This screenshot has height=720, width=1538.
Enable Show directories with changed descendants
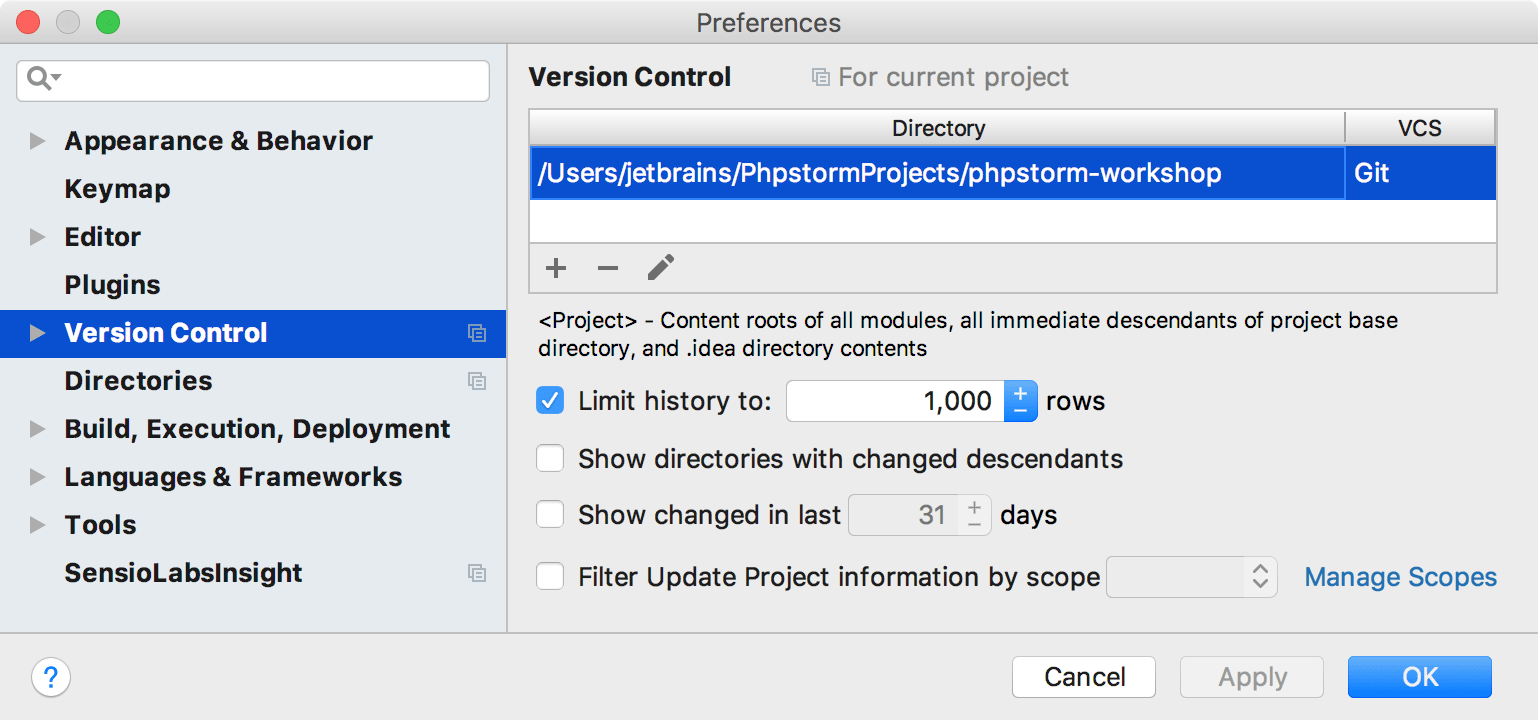[550, 459]
